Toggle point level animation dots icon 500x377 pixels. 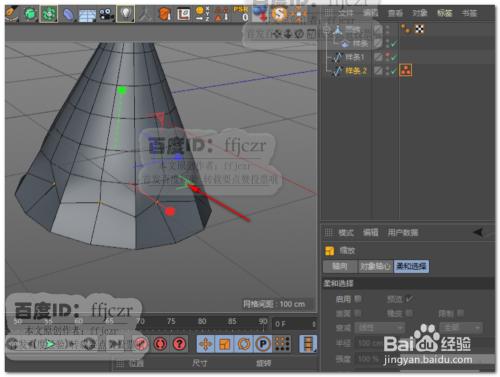282,344
